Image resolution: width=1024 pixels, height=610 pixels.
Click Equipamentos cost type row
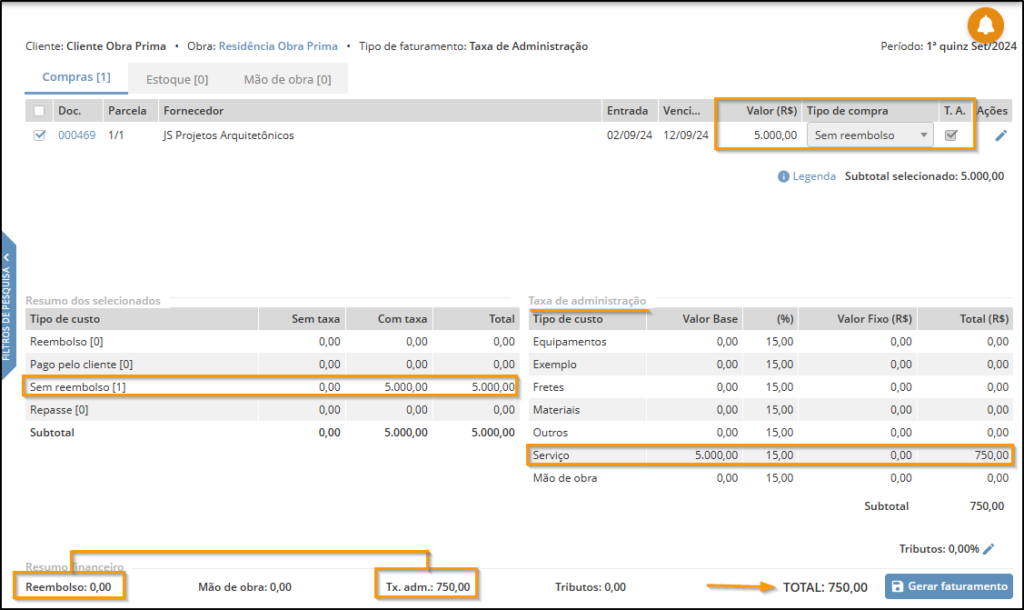771,342
